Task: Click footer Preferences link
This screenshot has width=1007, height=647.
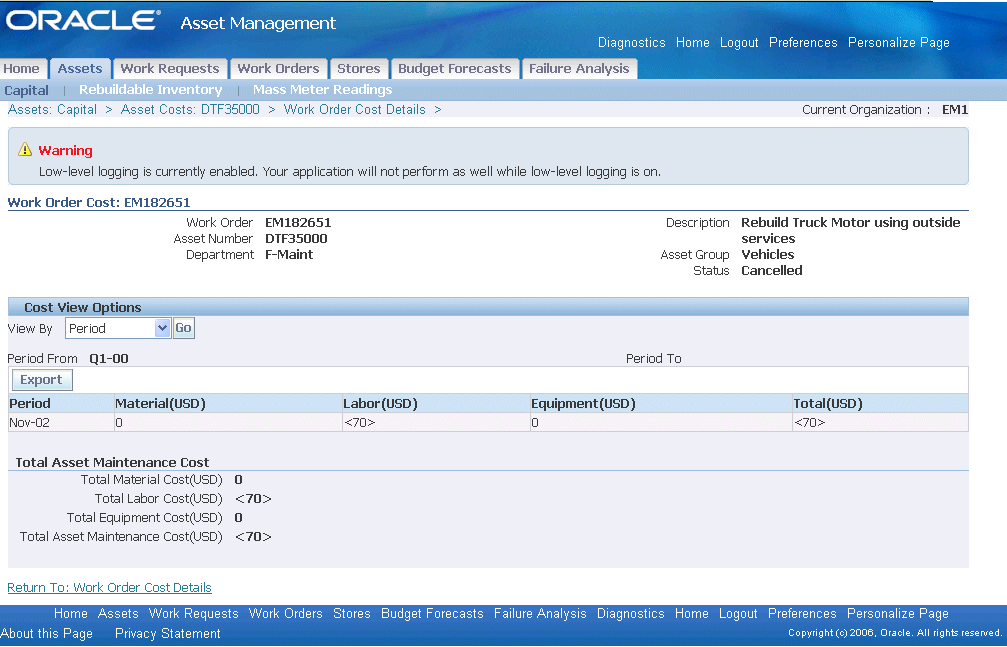Action: coord(802,614)
